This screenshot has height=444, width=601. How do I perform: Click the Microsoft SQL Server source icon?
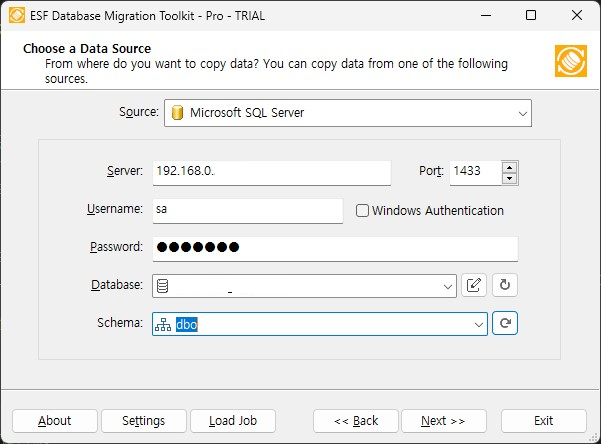point(177,113)
